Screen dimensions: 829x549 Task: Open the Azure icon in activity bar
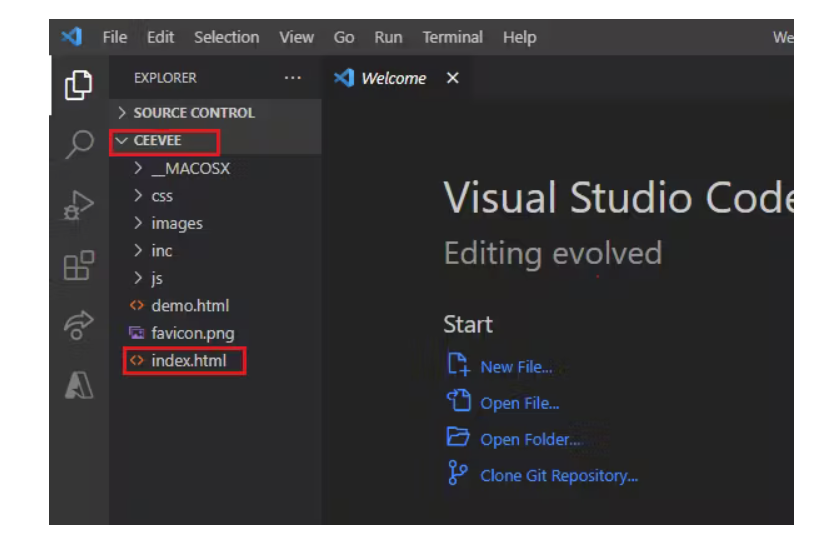(x=78, y=385)
